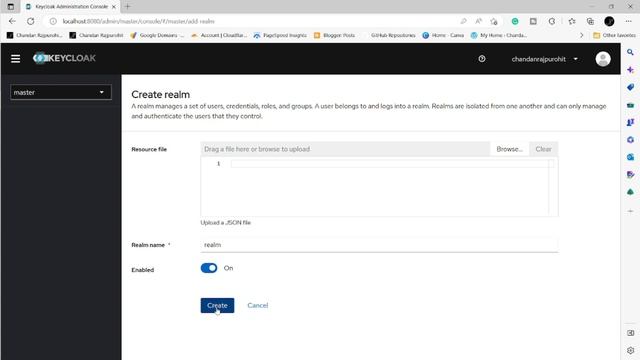The width and height of the screenshot is (640, 360).
Task: Open the Google Domains bookmark
Action: 157,36
